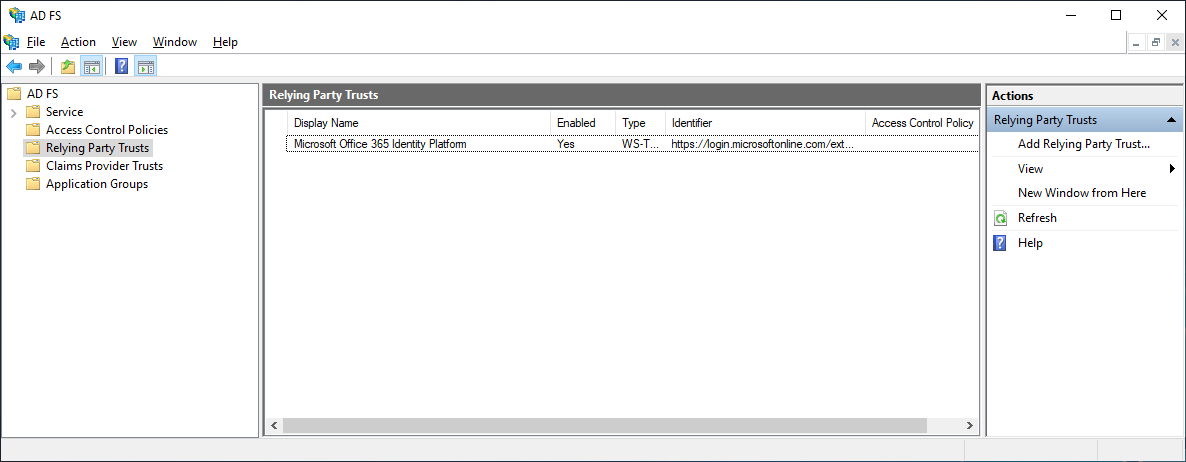Open the Action menu
This screenshot has width=1186, height=462.
79,42
